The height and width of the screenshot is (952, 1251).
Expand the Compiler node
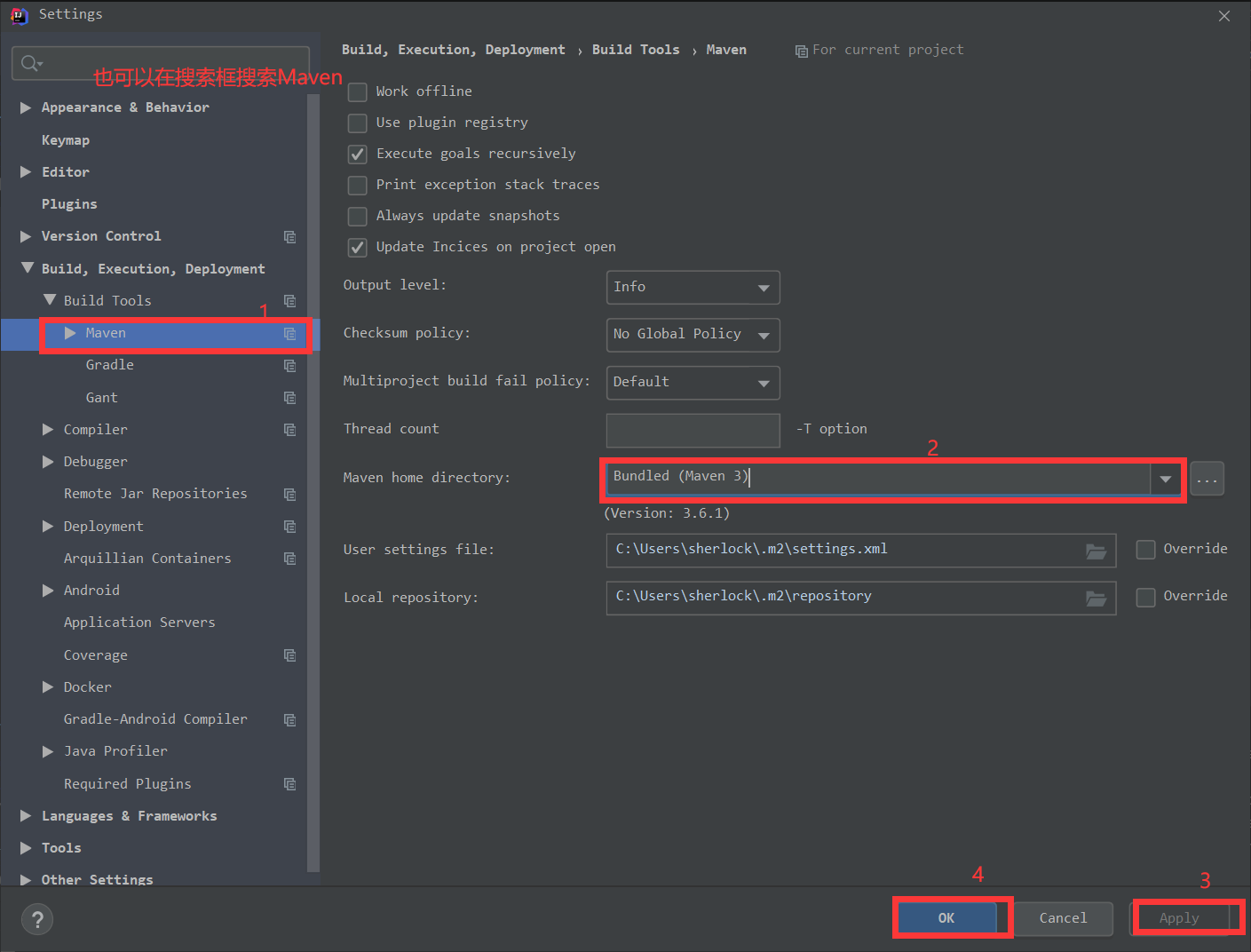(x=48, y=430)
